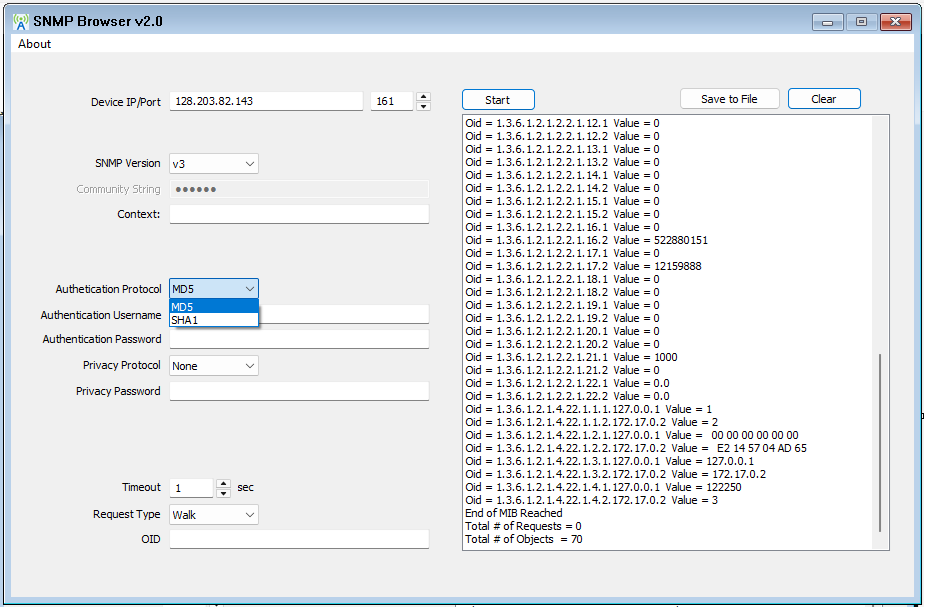Clear the output results
Screen dimensions: 926x608
tap(823, 98)
